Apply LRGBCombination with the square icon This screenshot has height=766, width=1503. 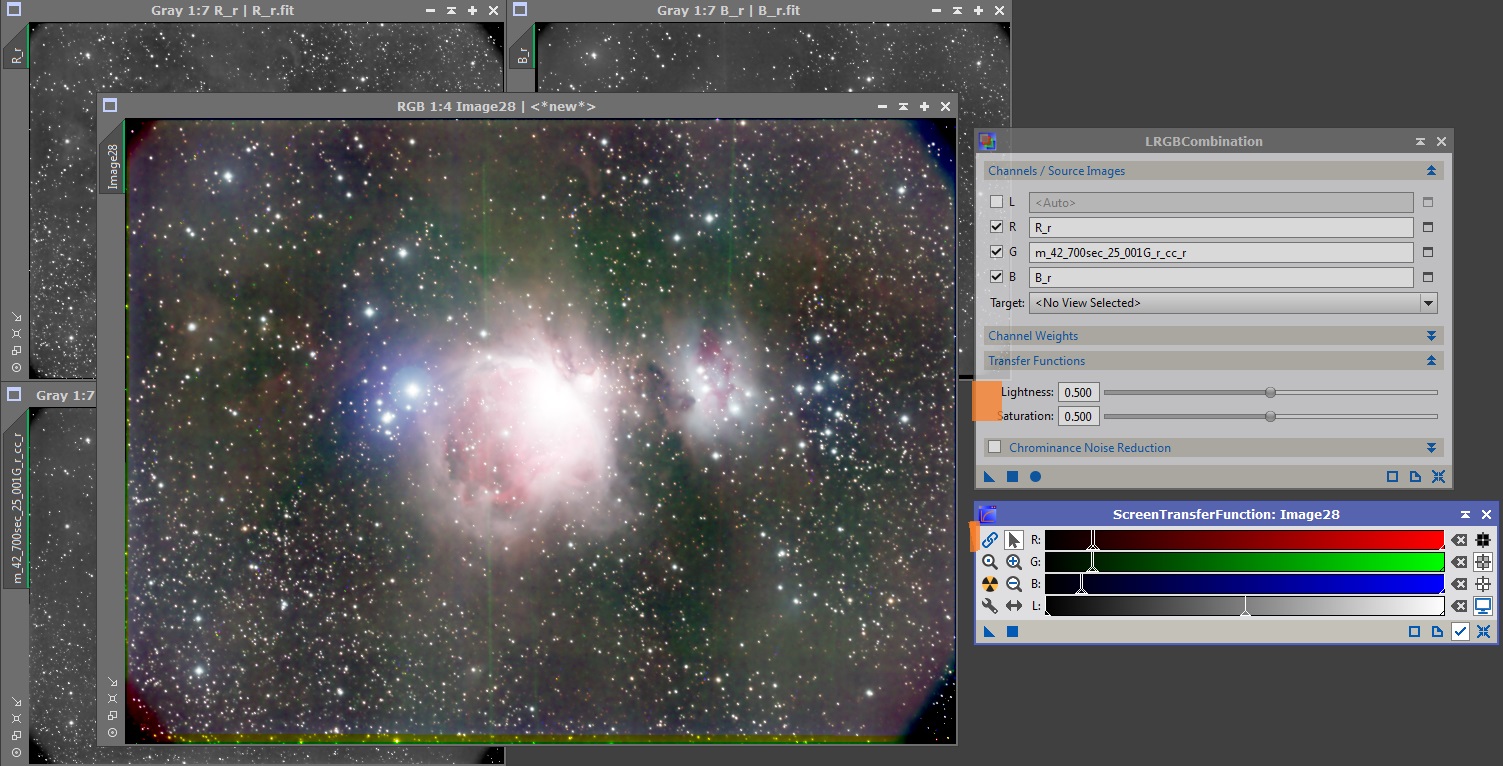(x=1012, y=477)
